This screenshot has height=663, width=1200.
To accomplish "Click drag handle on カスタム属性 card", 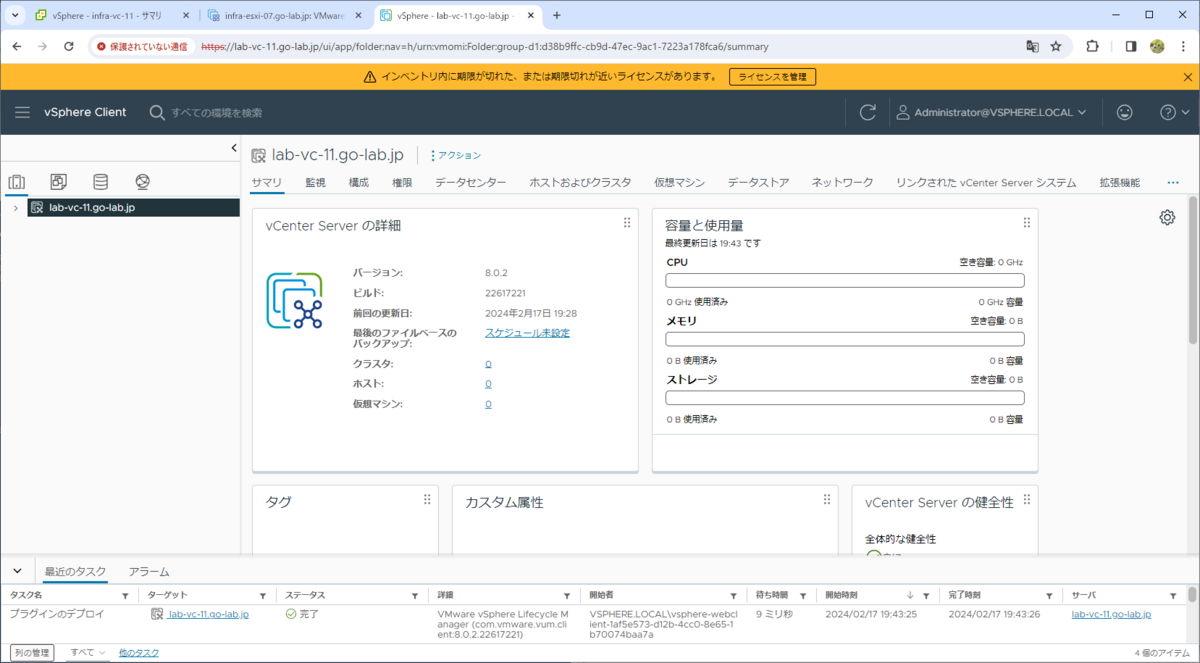I will 827,499.
